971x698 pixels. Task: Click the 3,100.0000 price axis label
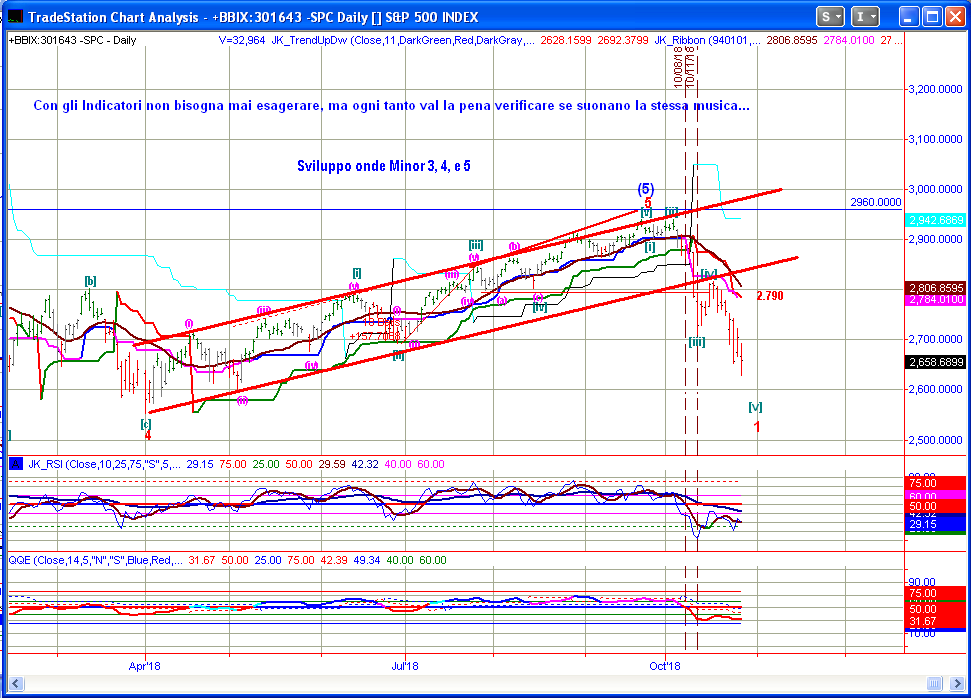(x=935, y=139)
